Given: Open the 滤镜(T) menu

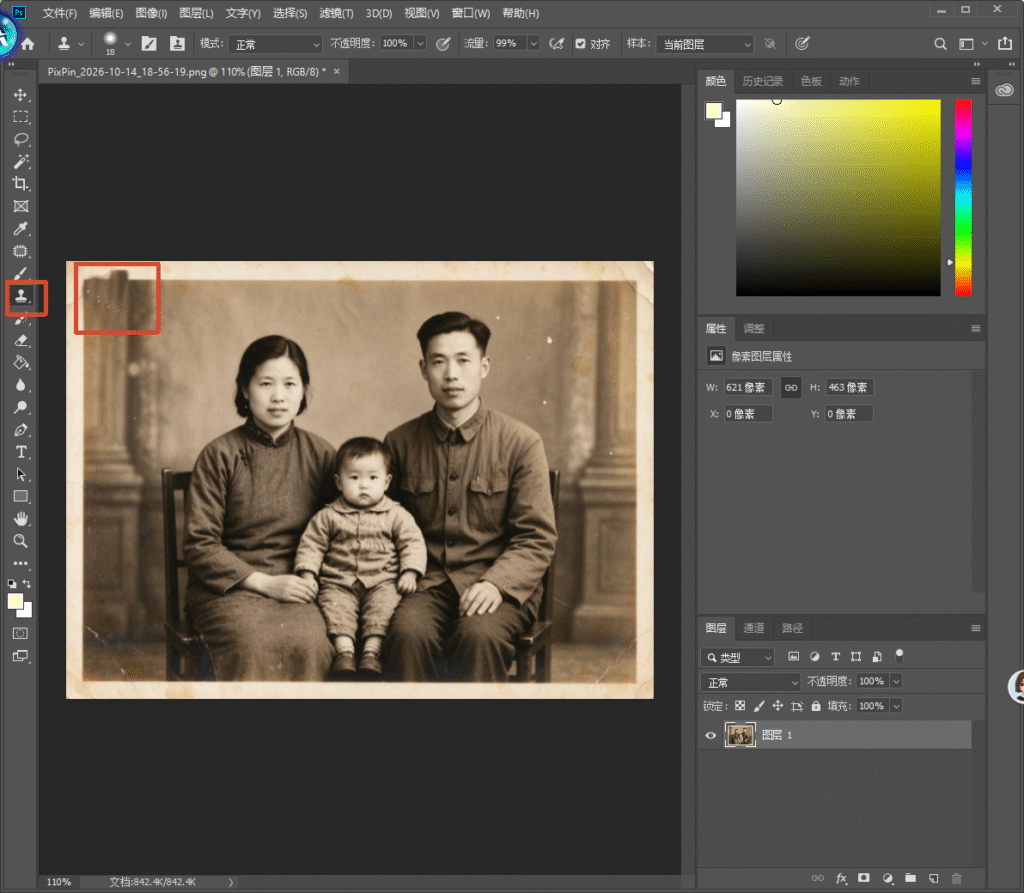Looking at the screenshot, I should pyautogui.click(x=336, y=13).
